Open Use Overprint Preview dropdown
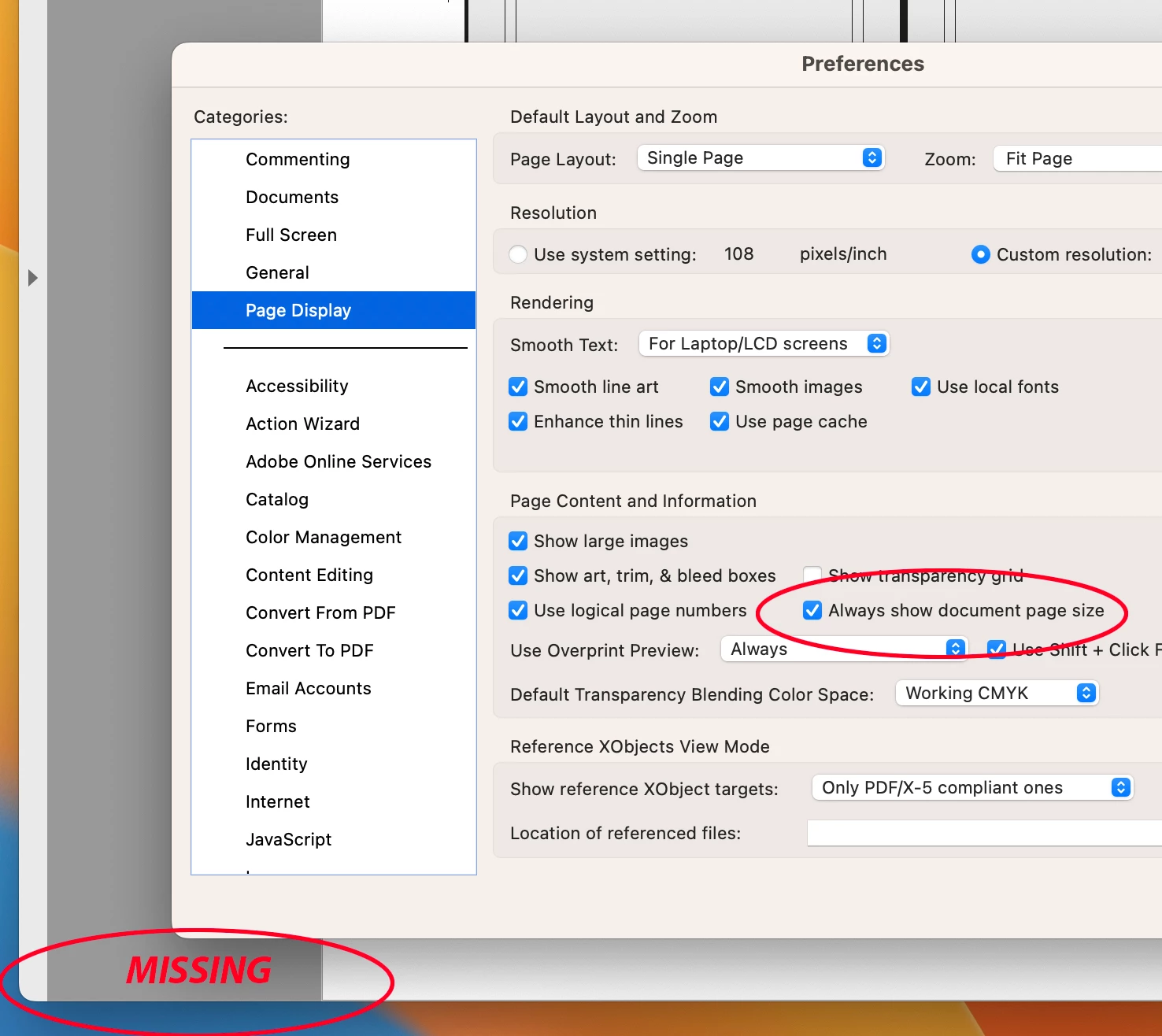1162x1036 pixels. pos(844,649)
